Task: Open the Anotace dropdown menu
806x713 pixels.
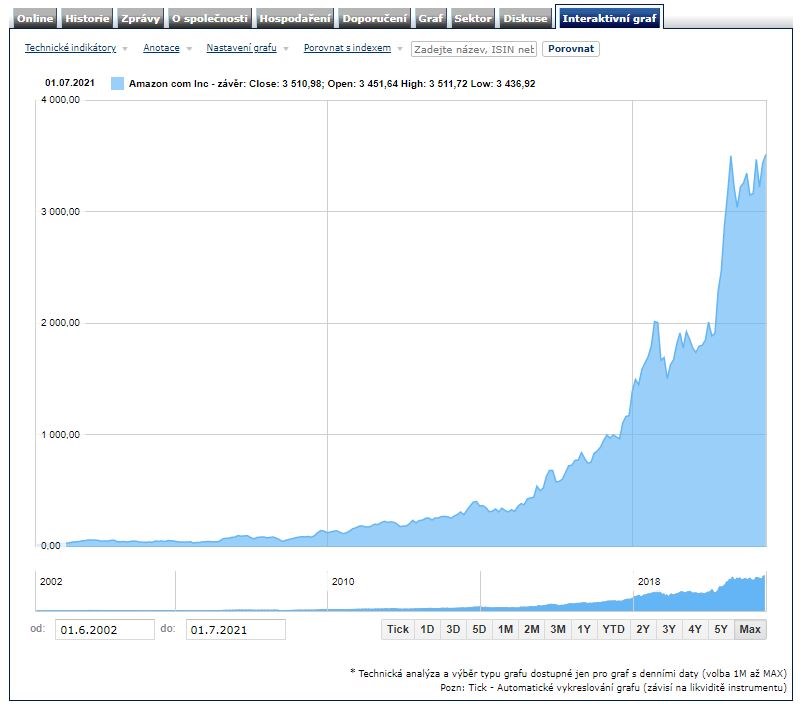Action: (x=161, y=48)
